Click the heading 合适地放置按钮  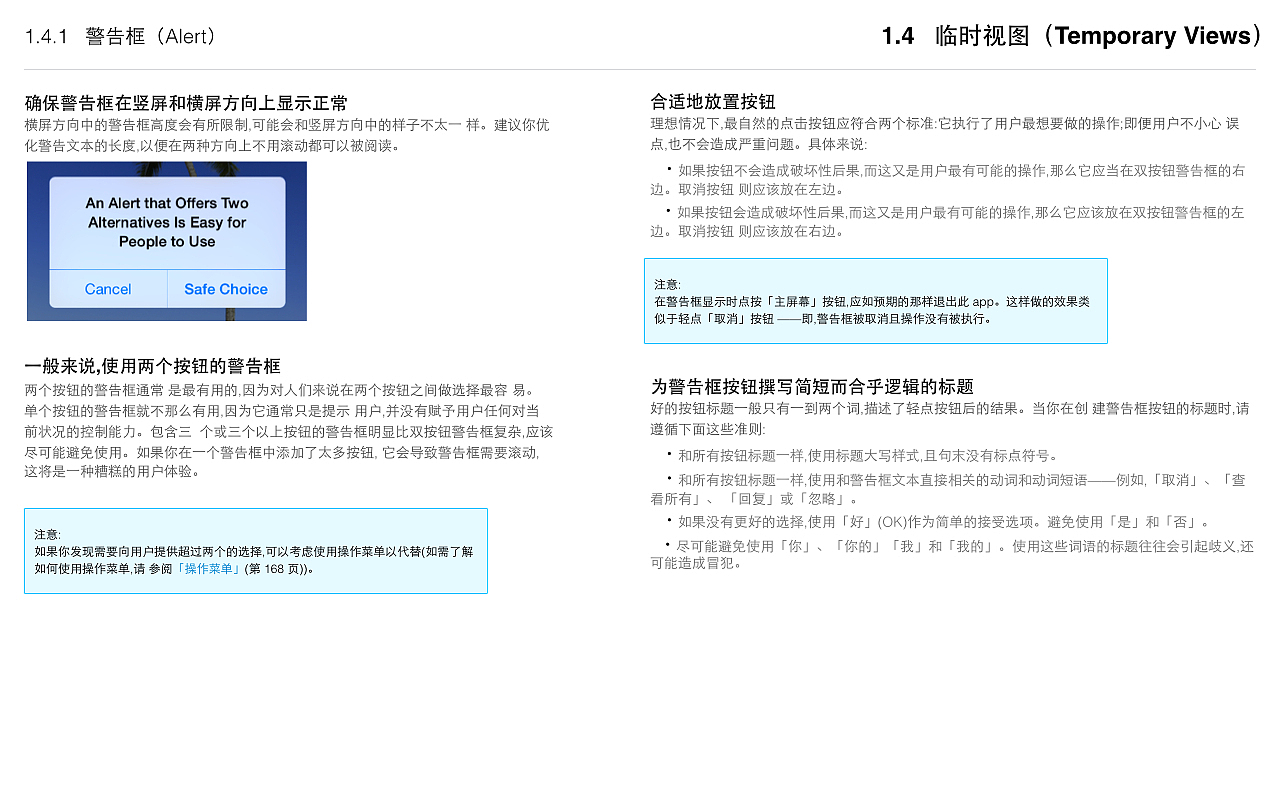[713, 102]
